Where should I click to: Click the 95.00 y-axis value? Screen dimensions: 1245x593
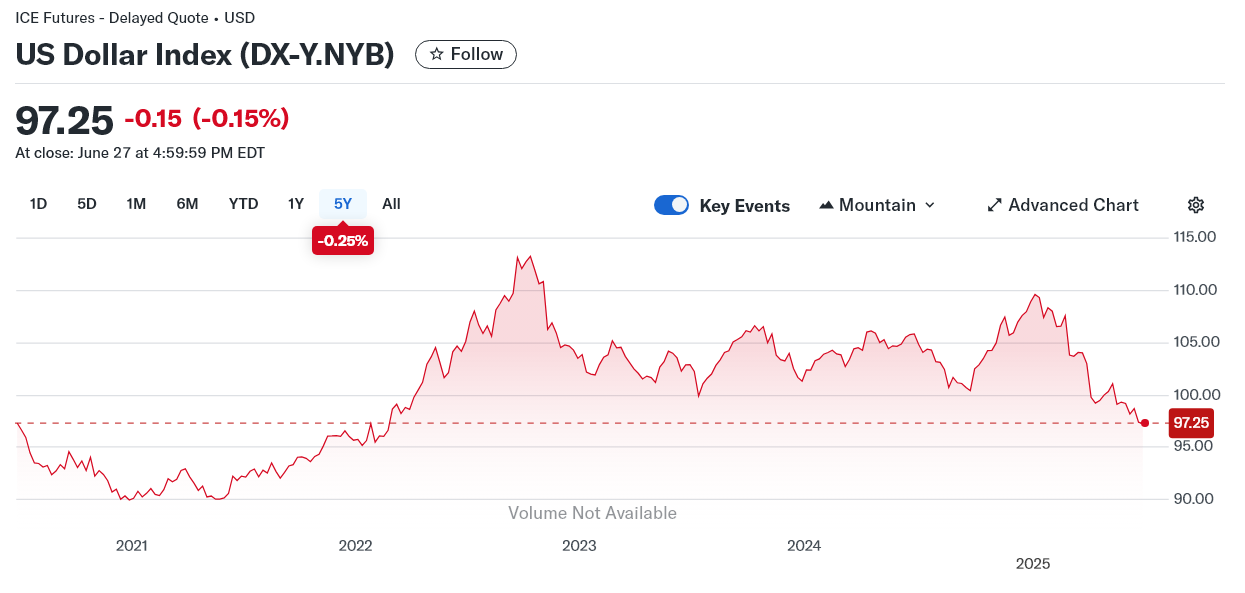point(1193,447)
